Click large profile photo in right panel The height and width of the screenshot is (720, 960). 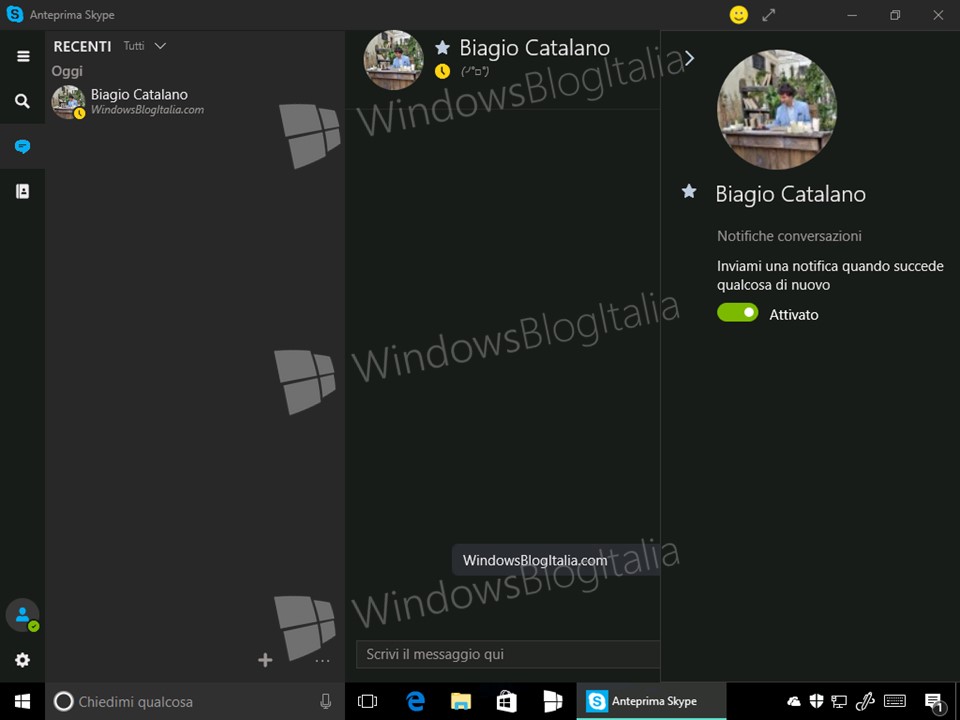[x=777, y=110]
